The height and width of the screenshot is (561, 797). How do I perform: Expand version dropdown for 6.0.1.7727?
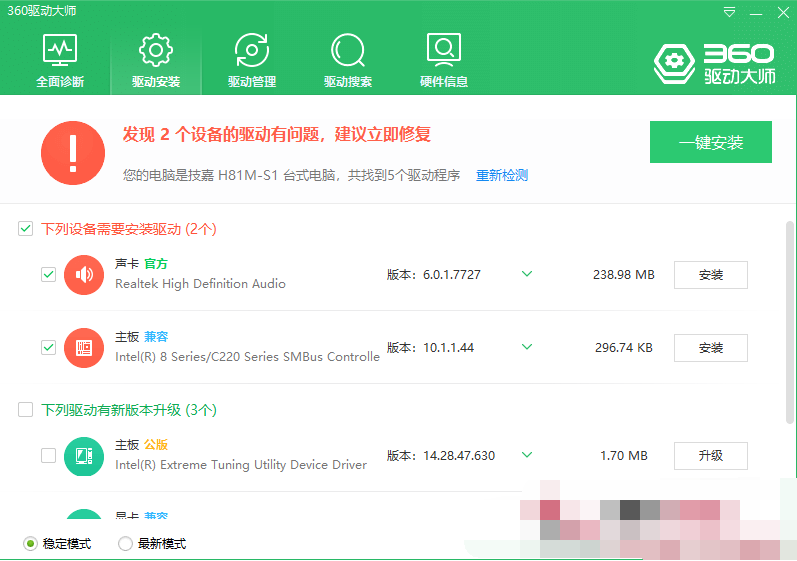click(x=527, y=274)
